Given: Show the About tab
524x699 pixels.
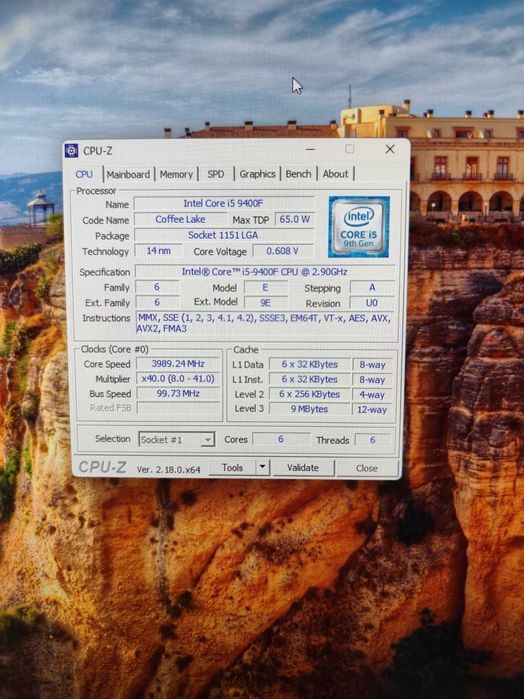Looking at the screenshot, I should (x=335, y=174).
